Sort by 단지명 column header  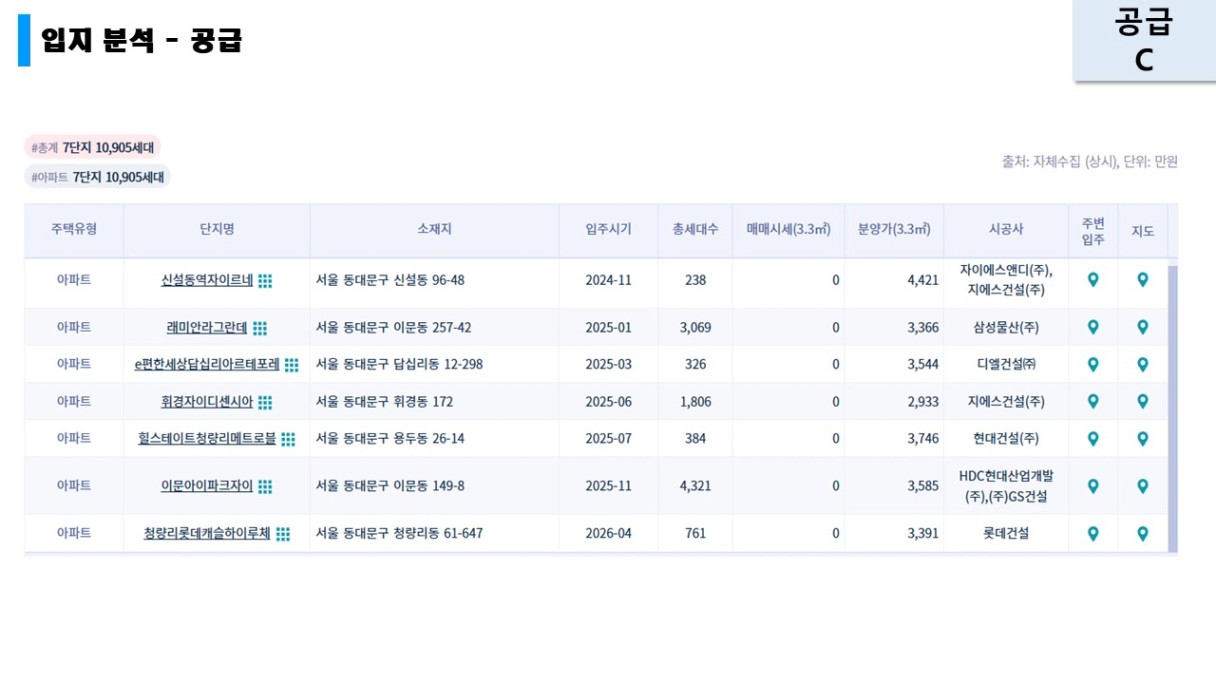click(x=217, y=229)
